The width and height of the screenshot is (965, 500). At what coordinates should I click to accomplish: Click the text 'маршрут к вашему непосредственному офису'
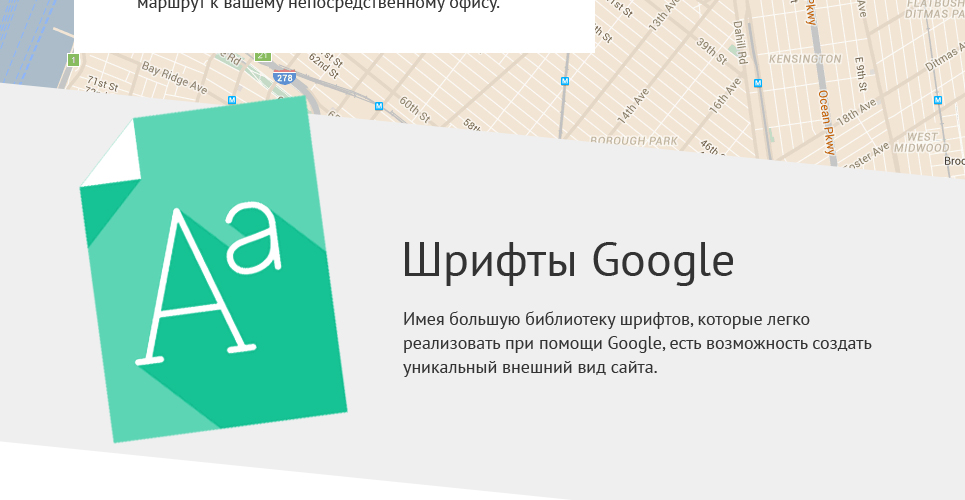[x=318, y=5]
